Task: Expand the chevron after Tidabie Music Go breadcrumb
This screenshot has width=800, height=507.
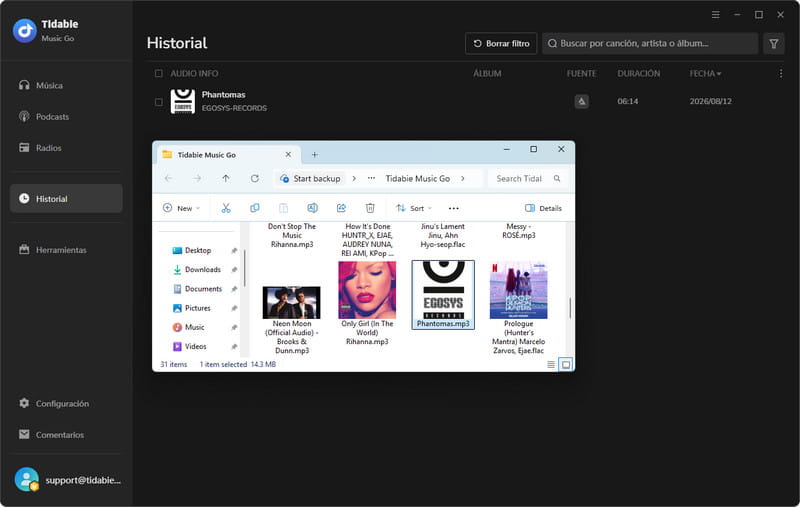Action: tap(463, 178)
